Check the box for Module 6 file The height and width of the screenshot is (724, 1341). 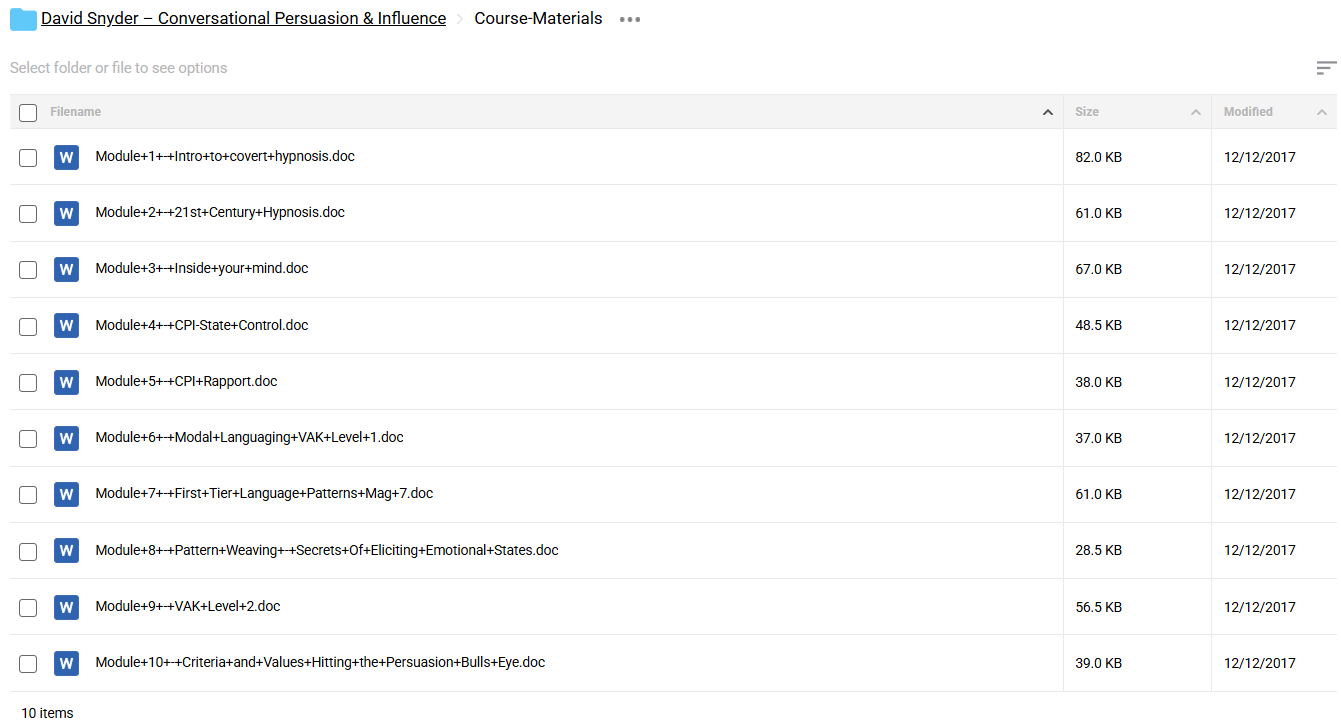pyautogui.click(x=28, y=439)
